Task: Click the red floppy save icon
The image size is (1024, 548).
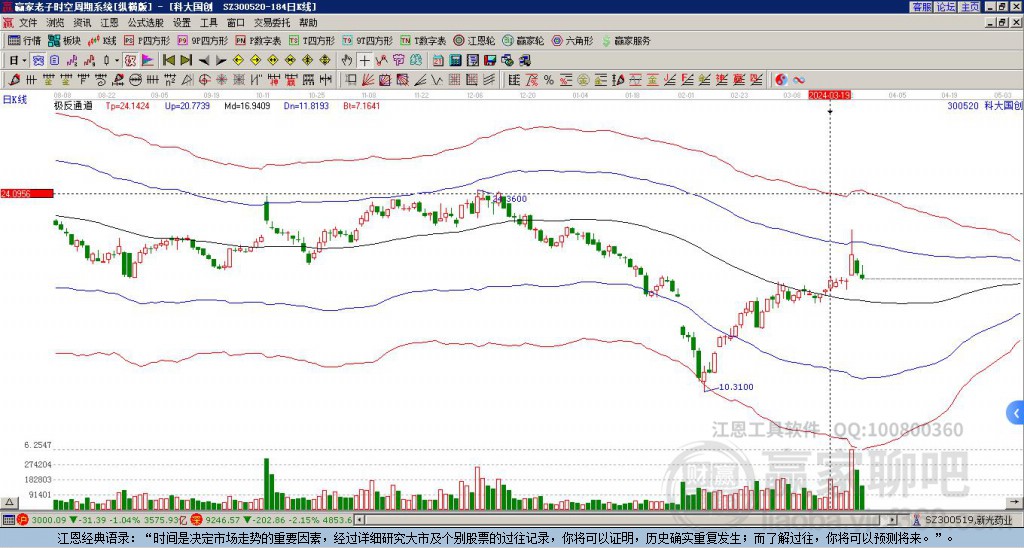Action: point(490,61)
